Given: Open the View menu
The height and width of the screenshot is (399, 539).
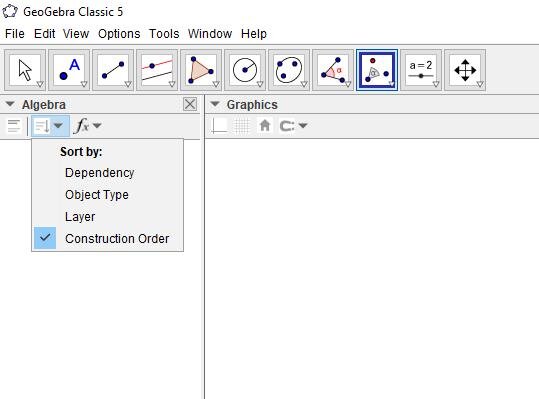Looking at the screenshot, I should [76, 34].
